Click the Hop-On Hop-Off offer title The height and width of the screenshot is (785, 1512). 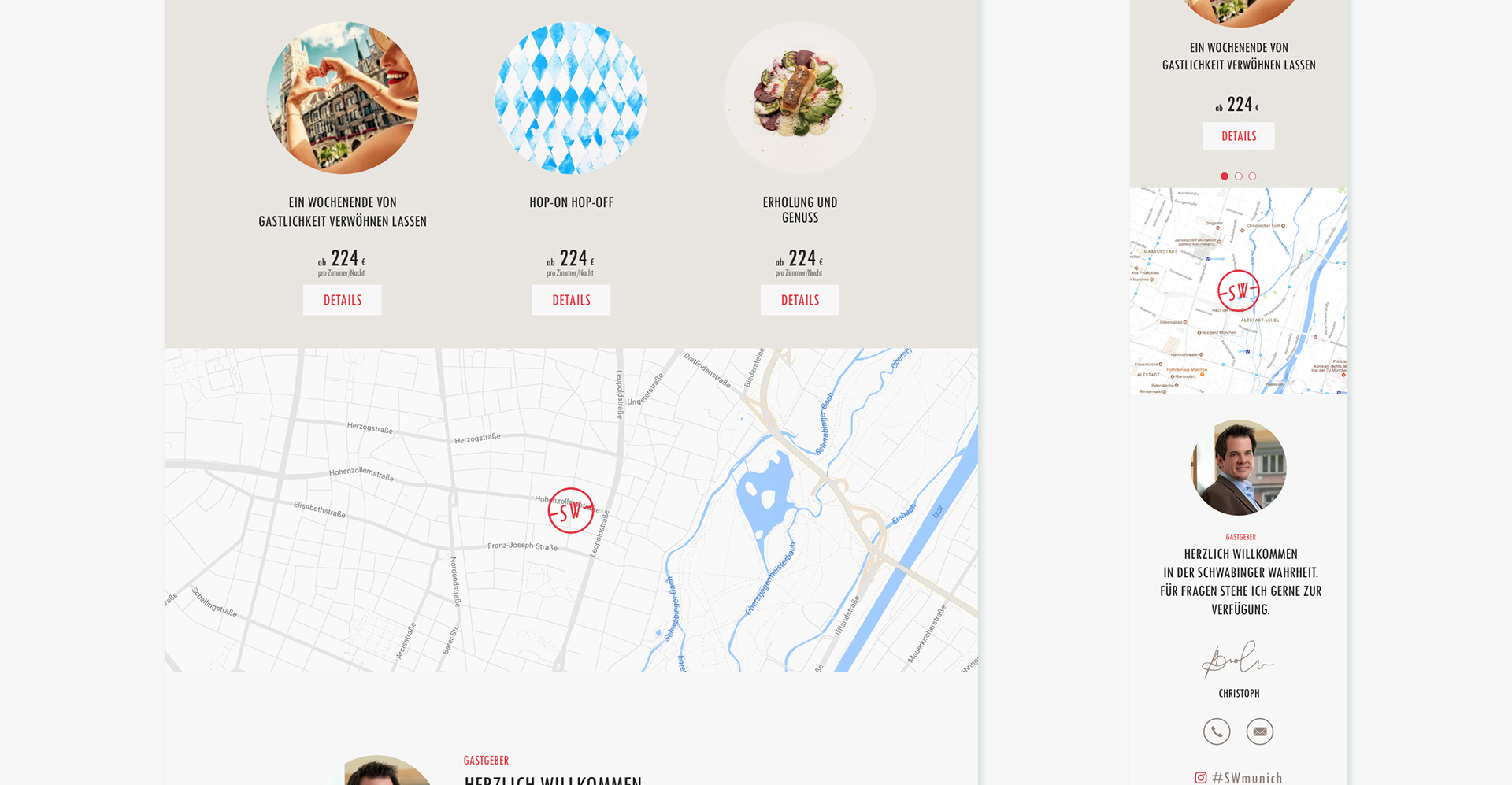click(571, 202)
